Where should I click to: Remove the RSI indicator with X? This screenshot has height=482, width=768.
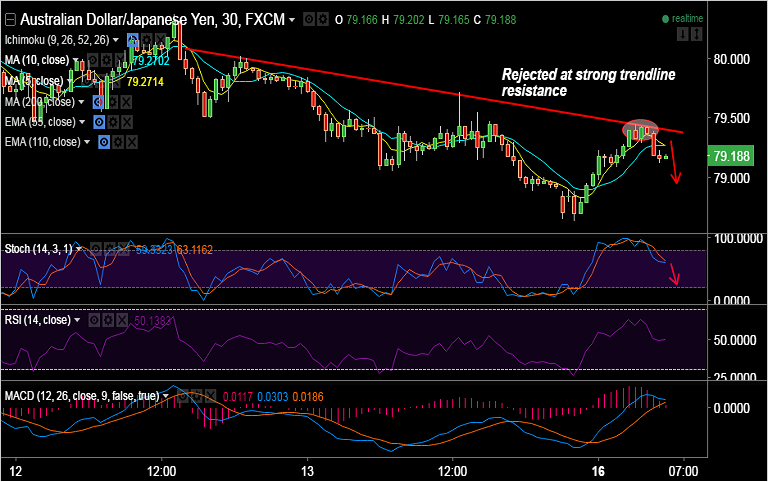coord(121,320)
